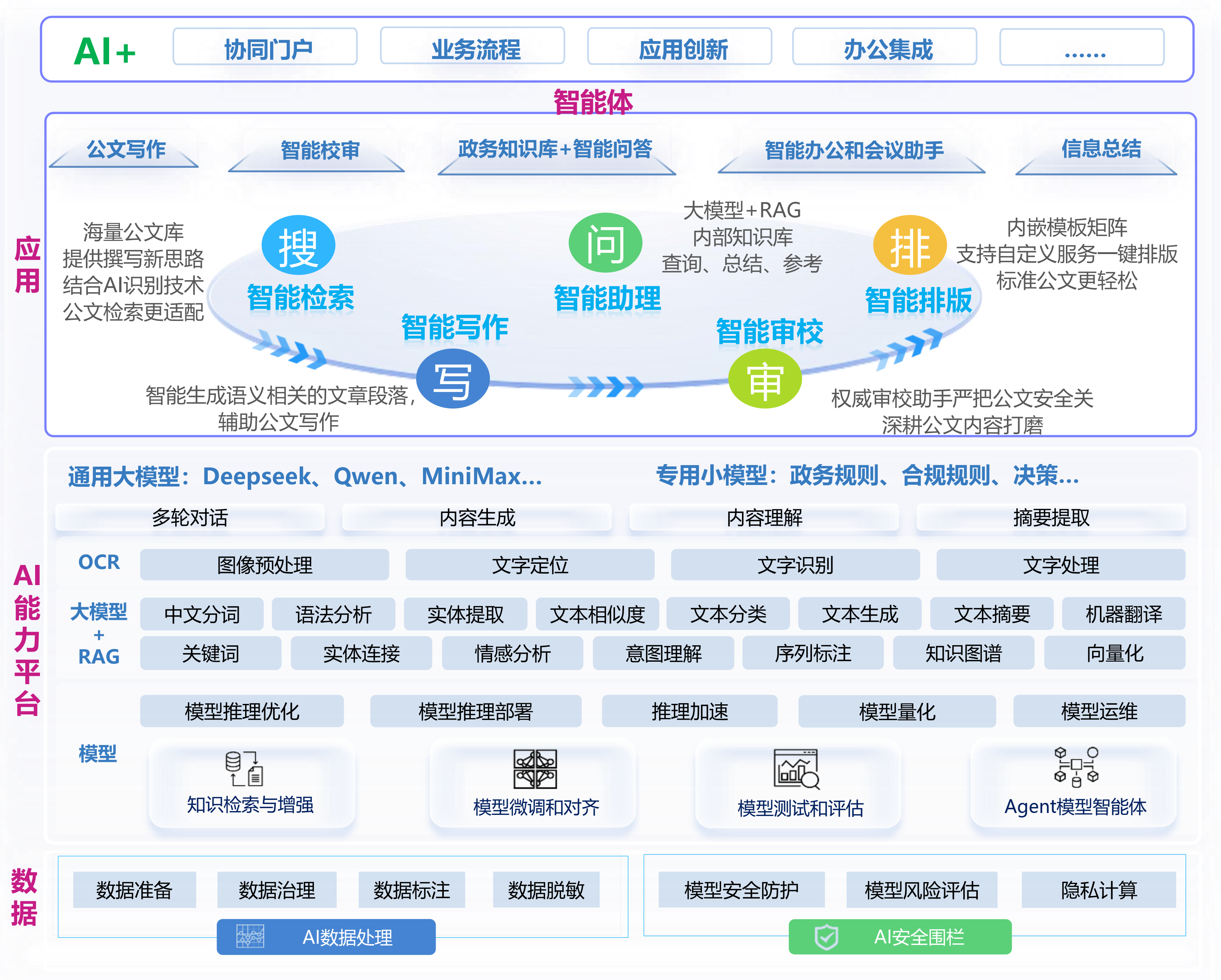Click the 知识检索与增强 database icon
Viewport: 1221px width, 980px height.
tap(244, 768)
